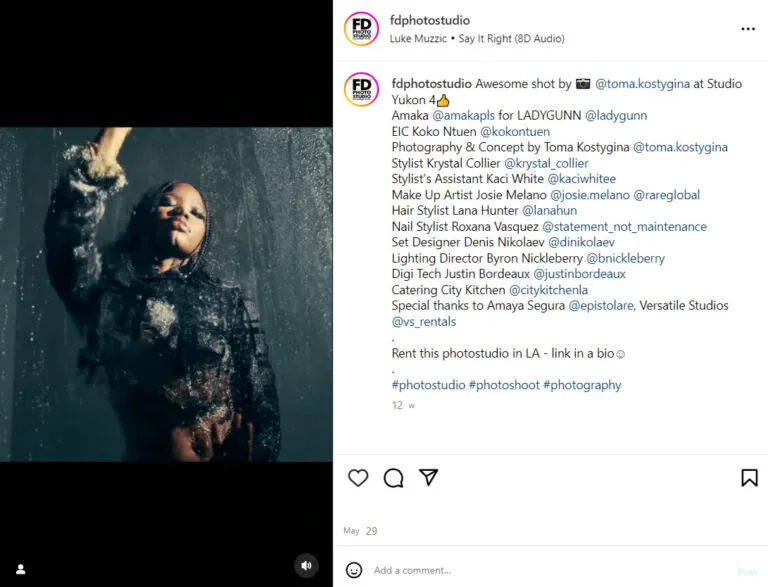Open emoji picker in comment box
Image resolution: width=768 pixels, height=587 pixels.
[354, 570]
